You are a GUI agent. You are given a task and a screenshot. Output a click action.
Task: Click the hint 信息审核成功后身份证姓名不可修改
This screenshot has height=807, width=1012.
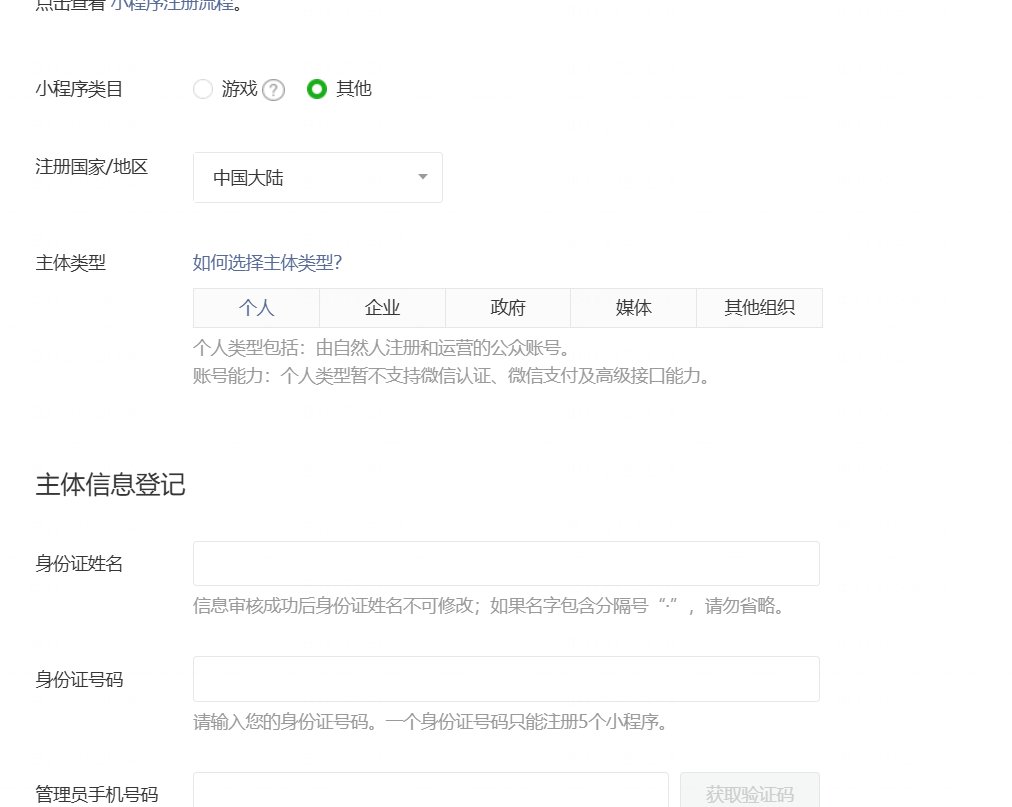point(489,606)
